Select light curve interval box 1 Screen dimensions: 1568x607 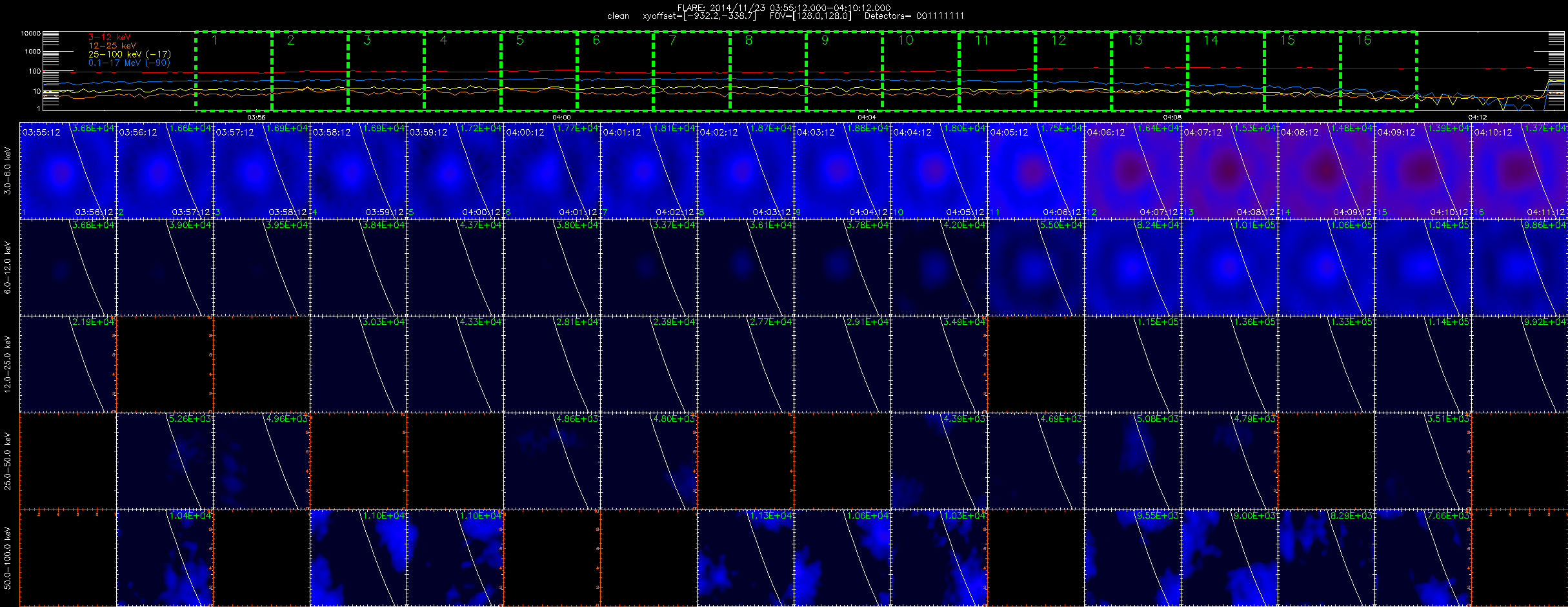pyautogui.click(x=234, y=70)
